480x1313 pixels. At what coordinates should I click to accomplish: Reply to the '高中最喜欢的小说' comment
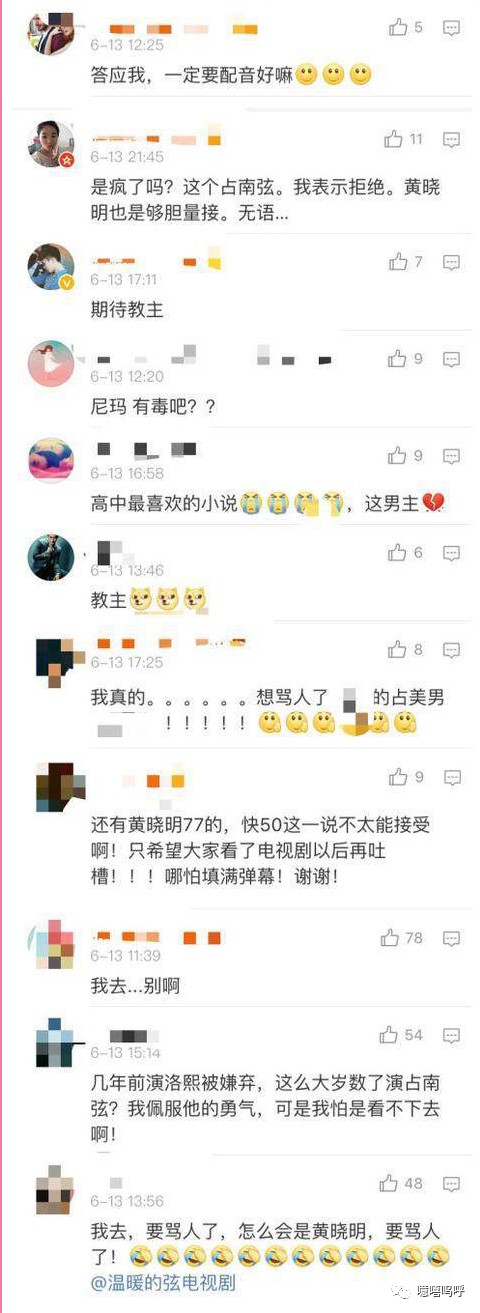pos(451,456)
